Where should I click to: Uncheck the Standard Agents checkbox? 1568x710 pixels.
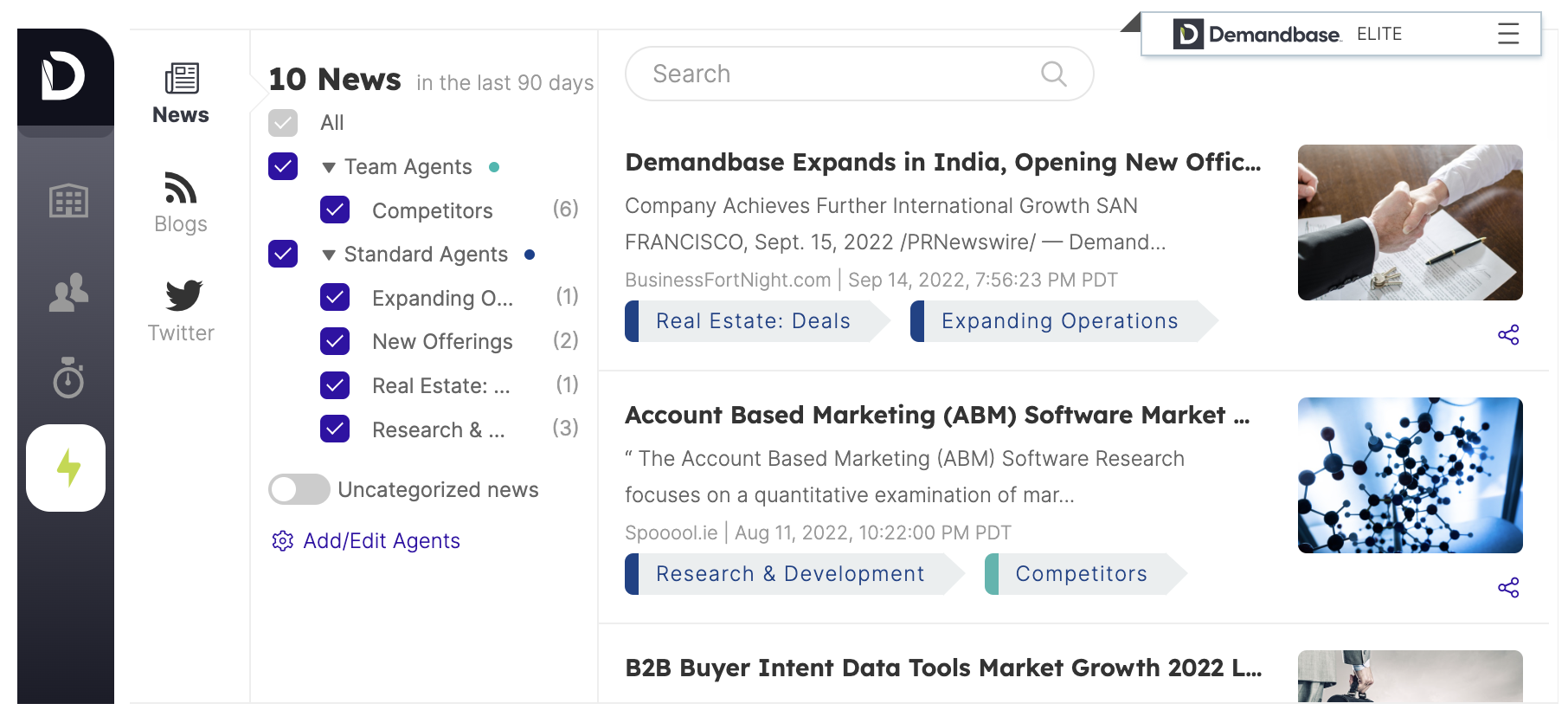pyautogui.click(x=283, y=254)
